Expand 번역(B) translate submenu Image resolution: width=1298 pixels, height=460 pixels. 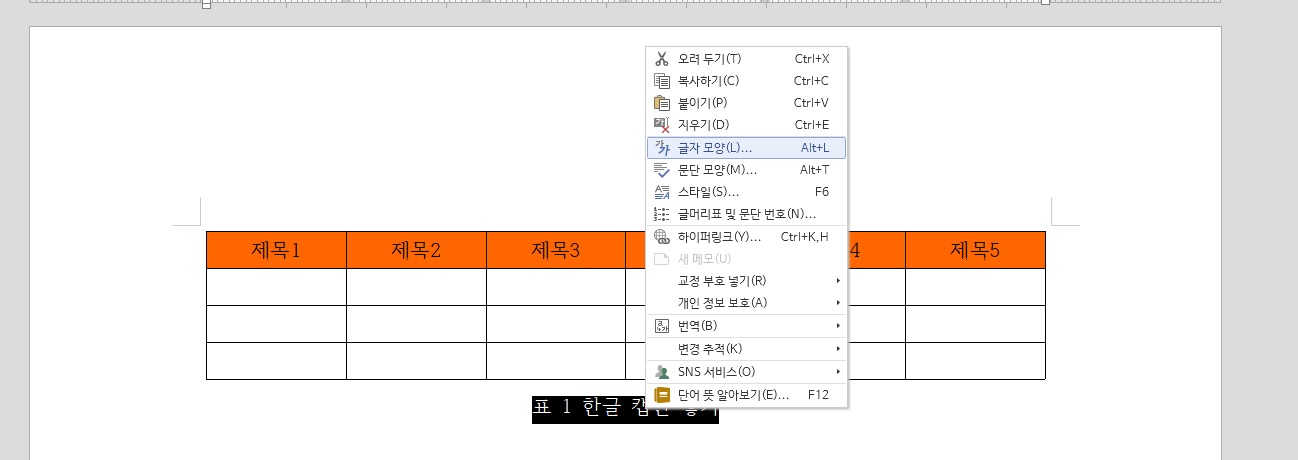coord(746,326)
